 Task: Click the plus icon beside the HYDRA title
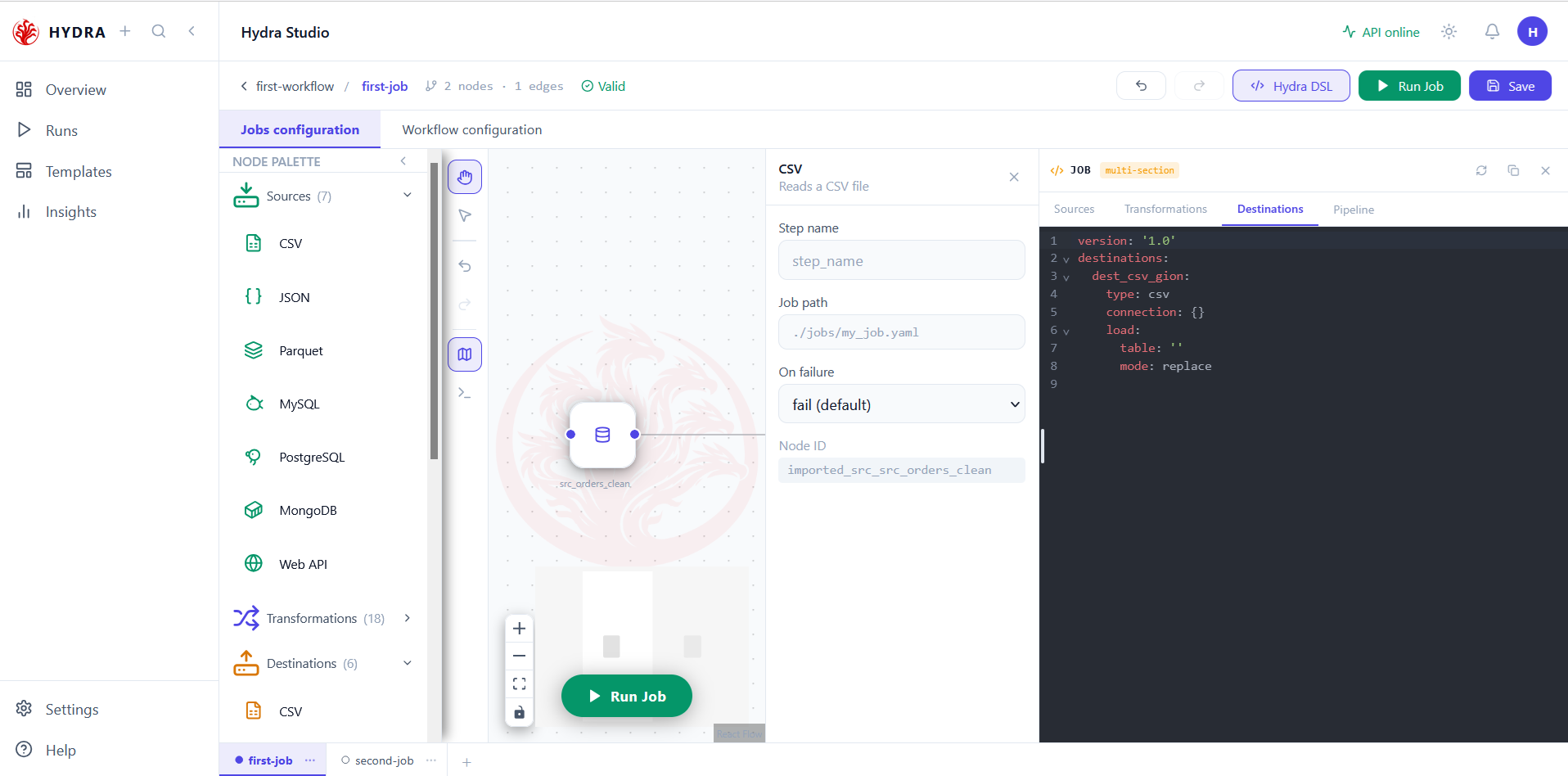tap(125, 31)
